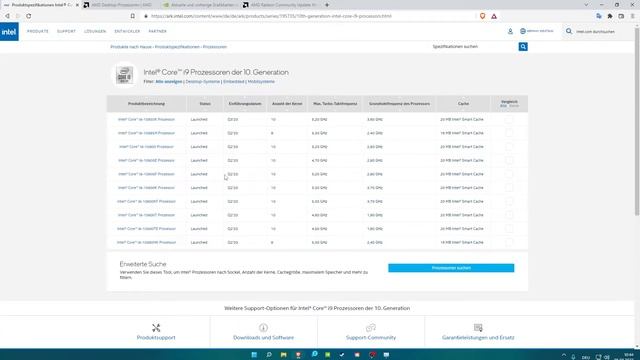Open the Intel account user icon
Image resolution: width=640 pixels, height=360 pixels.
click(x=510, y=31)
